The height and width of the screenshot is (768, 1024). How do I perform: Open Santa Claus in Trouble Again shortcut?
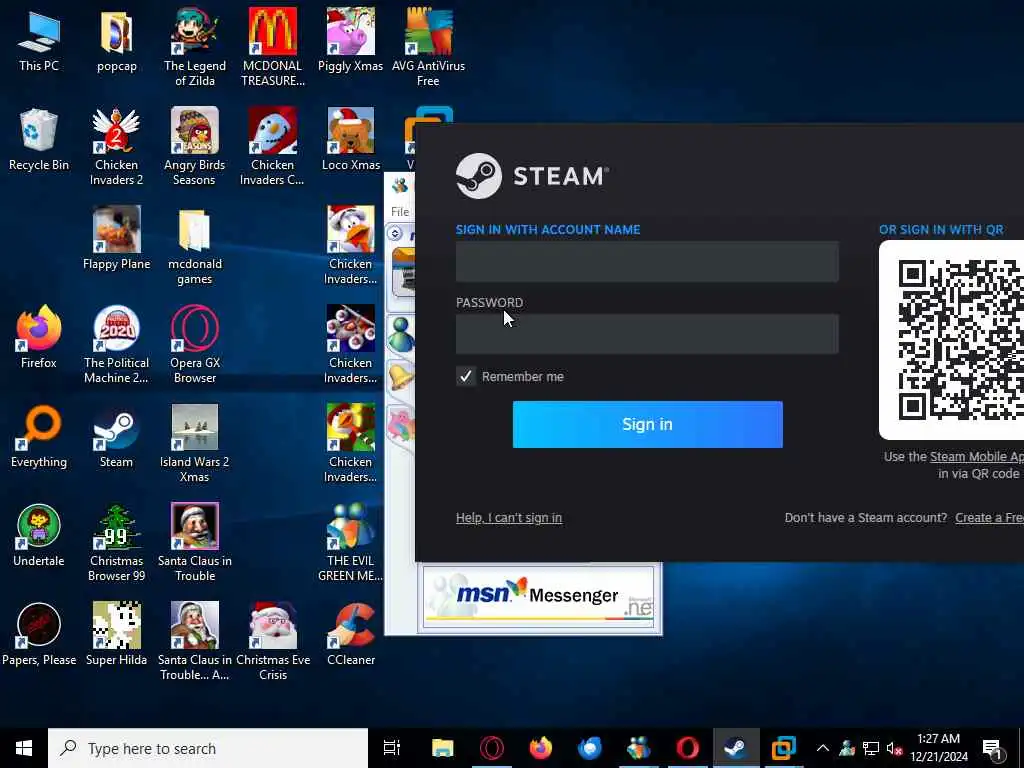[195, 641]
